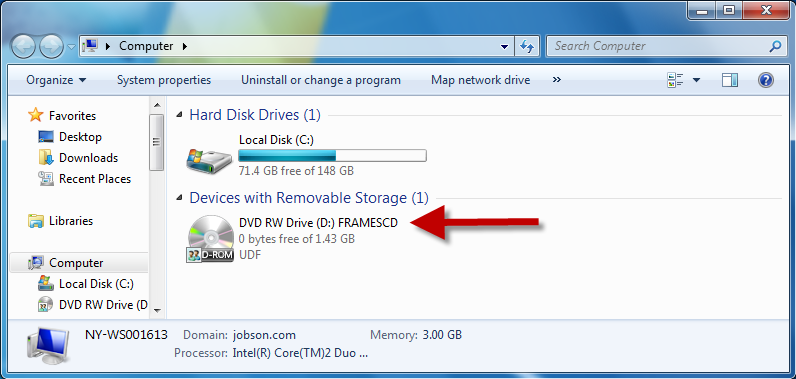Open the Help question mark icon
796x379 pixels.
(766, 80)
